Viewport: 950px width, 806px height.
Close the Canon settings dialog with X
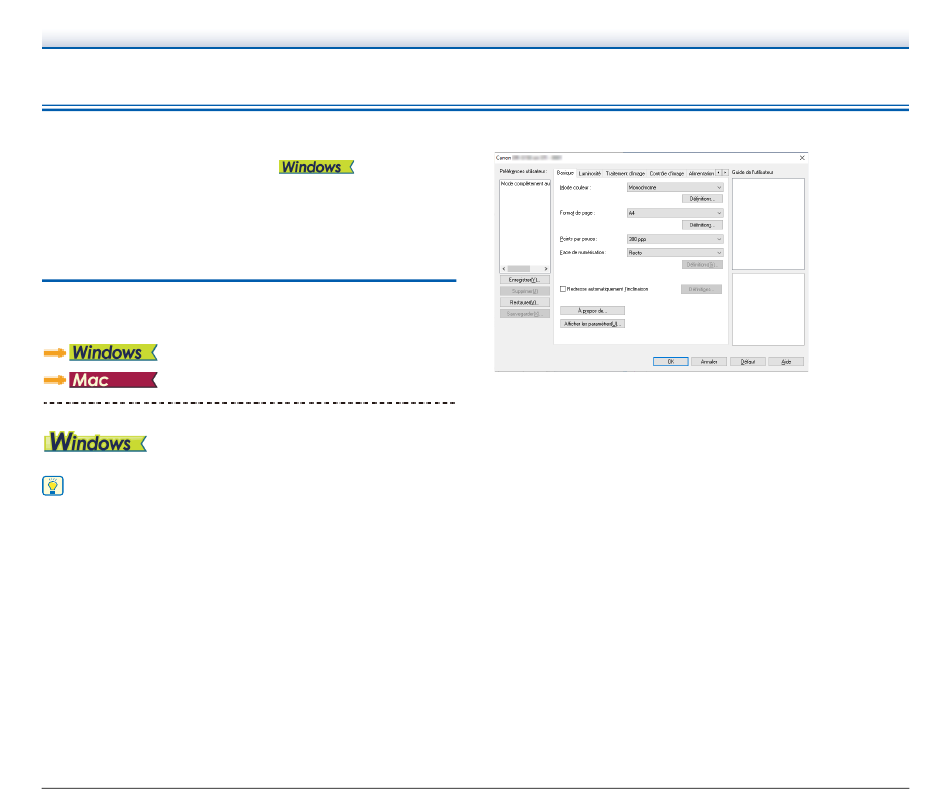click(x=801, y=158)
